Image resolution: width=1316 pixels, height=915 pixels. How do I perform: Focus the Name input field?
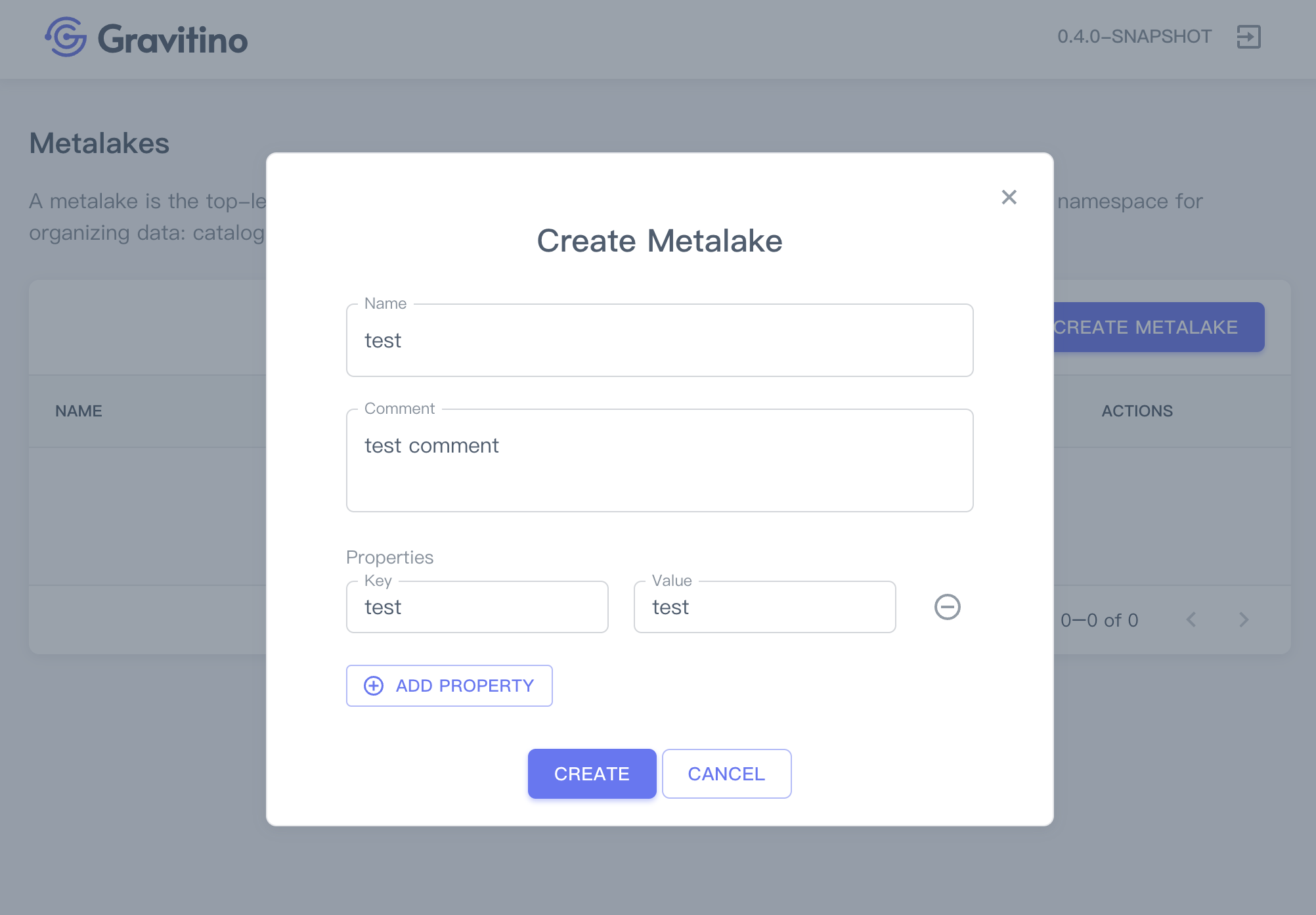tap(659, 340)
